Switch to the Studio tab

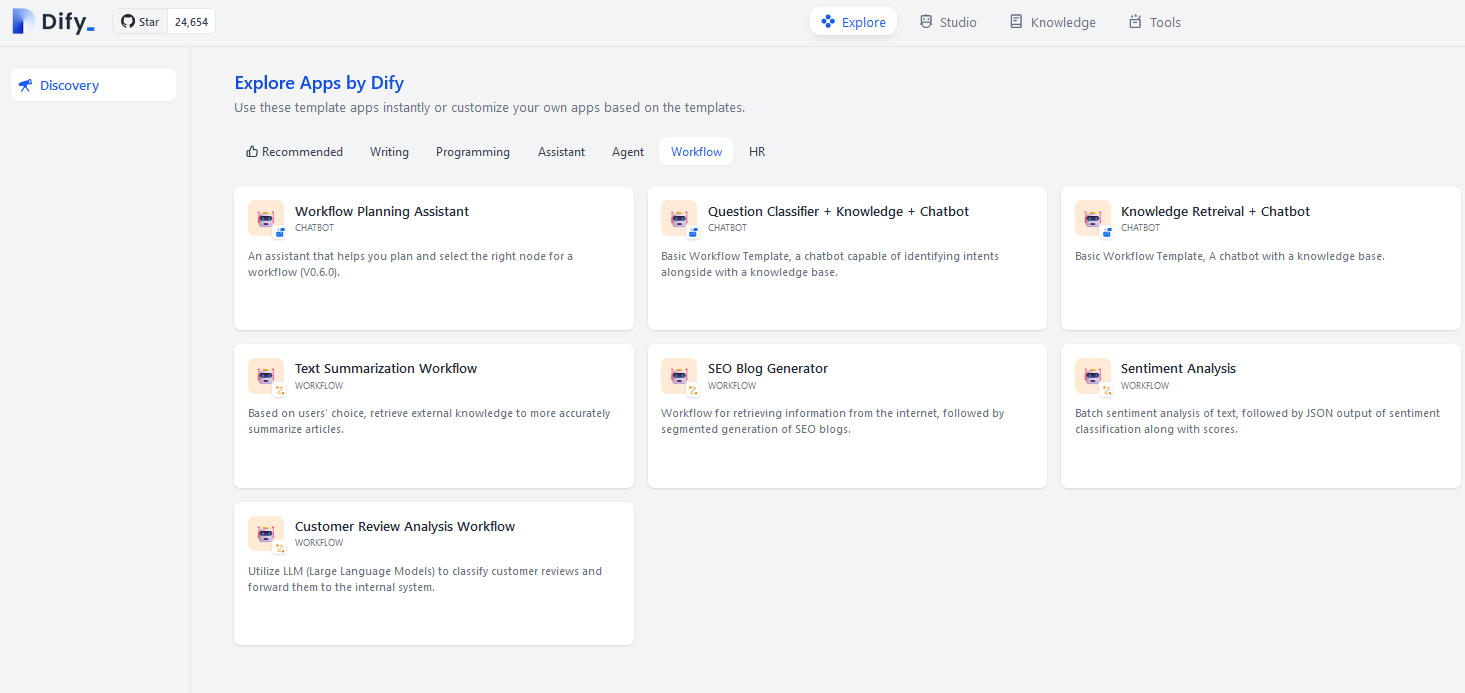(948, 22)
